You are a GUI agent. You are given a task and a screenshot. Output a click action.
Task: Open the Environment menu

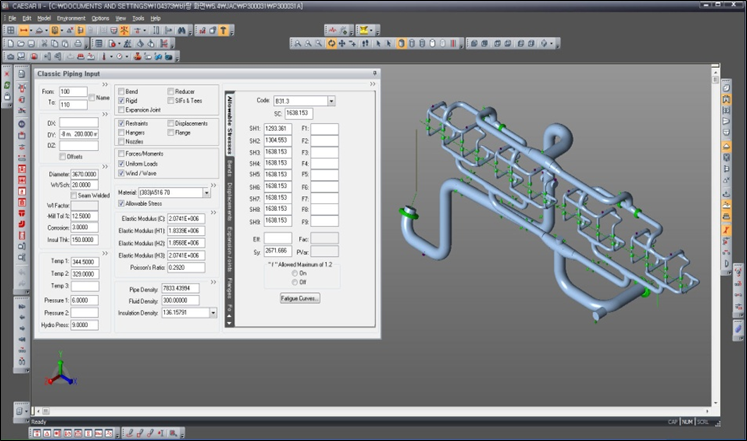pos(71,18)
